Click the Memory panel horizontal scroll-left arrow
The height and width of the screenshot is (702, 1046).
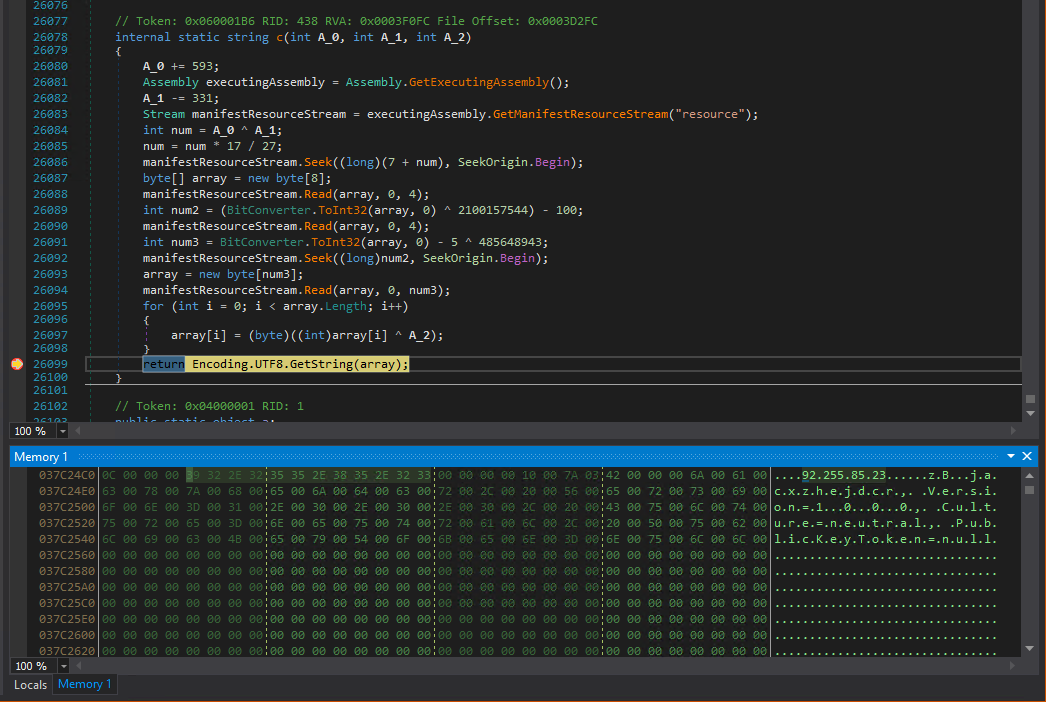(x=79, y=666)
